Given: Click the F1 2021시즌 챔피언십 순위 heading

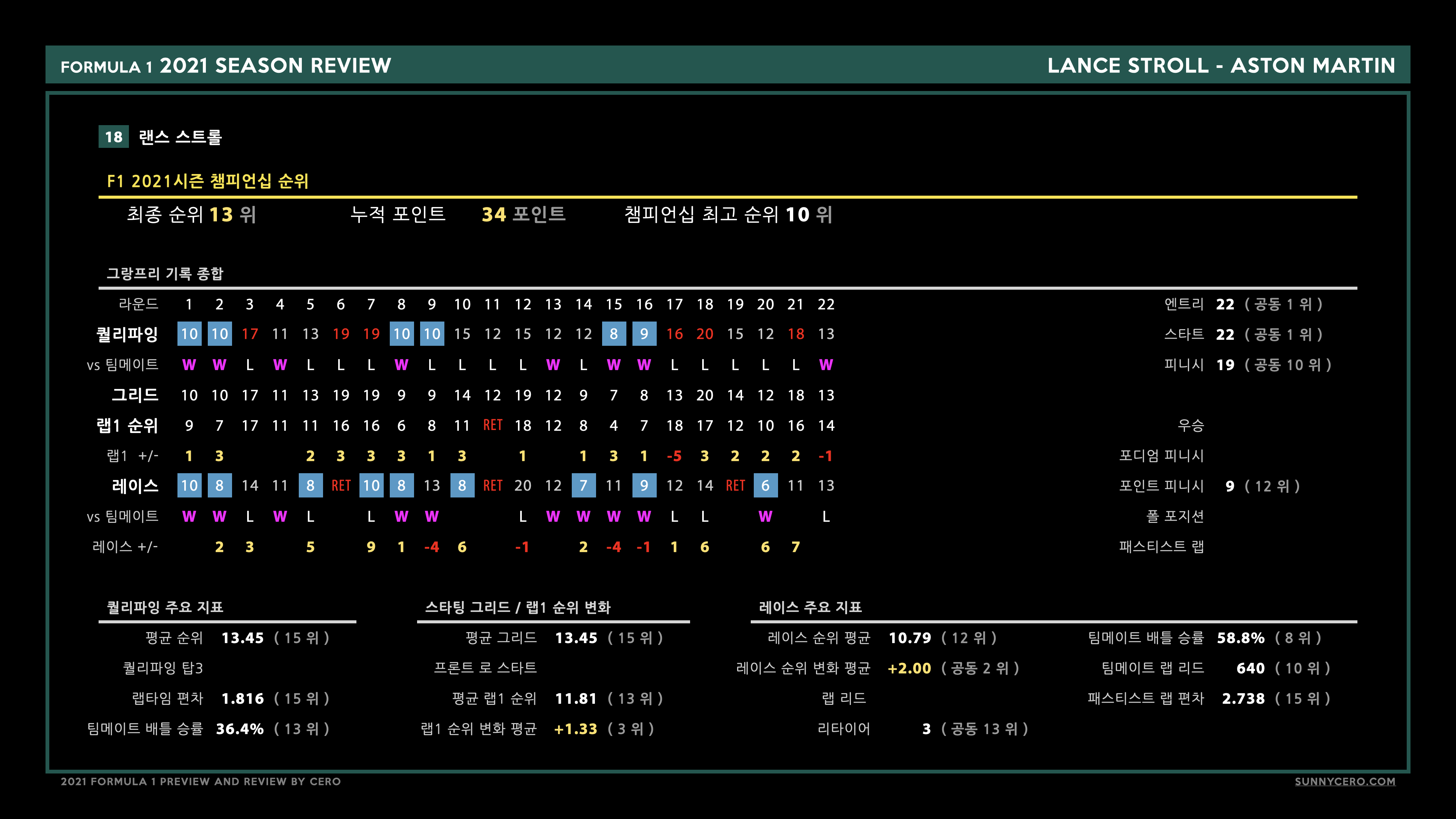Looking at the screenshot, I should pos(208,181).
